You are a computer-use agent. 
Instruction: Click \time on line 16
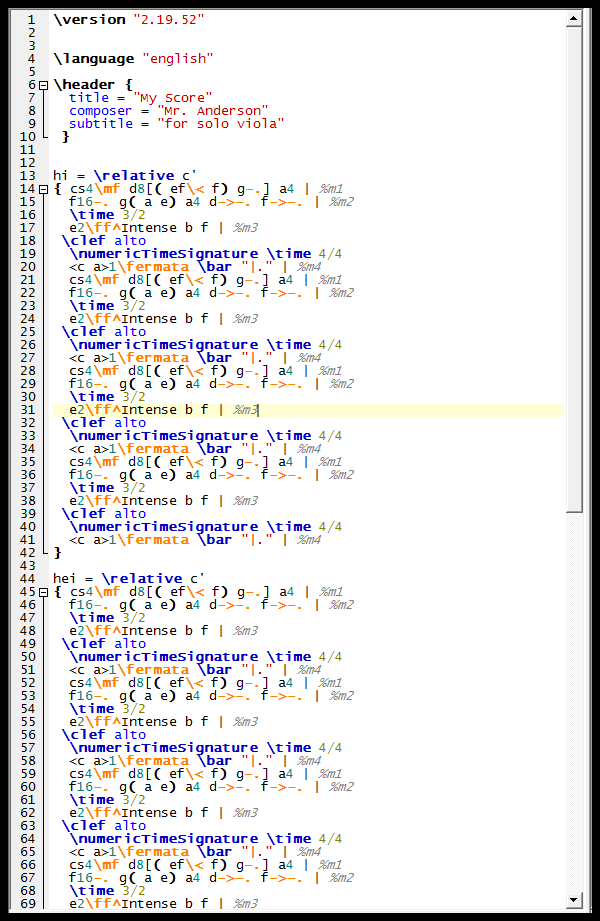(x=92, y=215)
